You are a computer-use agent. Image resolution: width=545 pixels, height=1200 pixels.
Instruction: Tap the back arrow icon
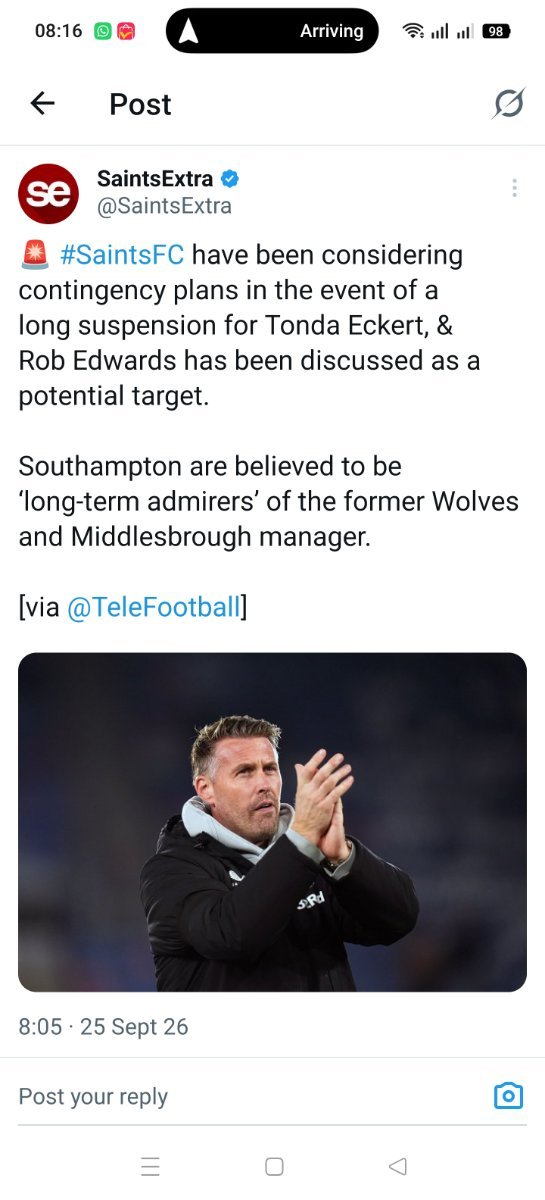(42, 103)
